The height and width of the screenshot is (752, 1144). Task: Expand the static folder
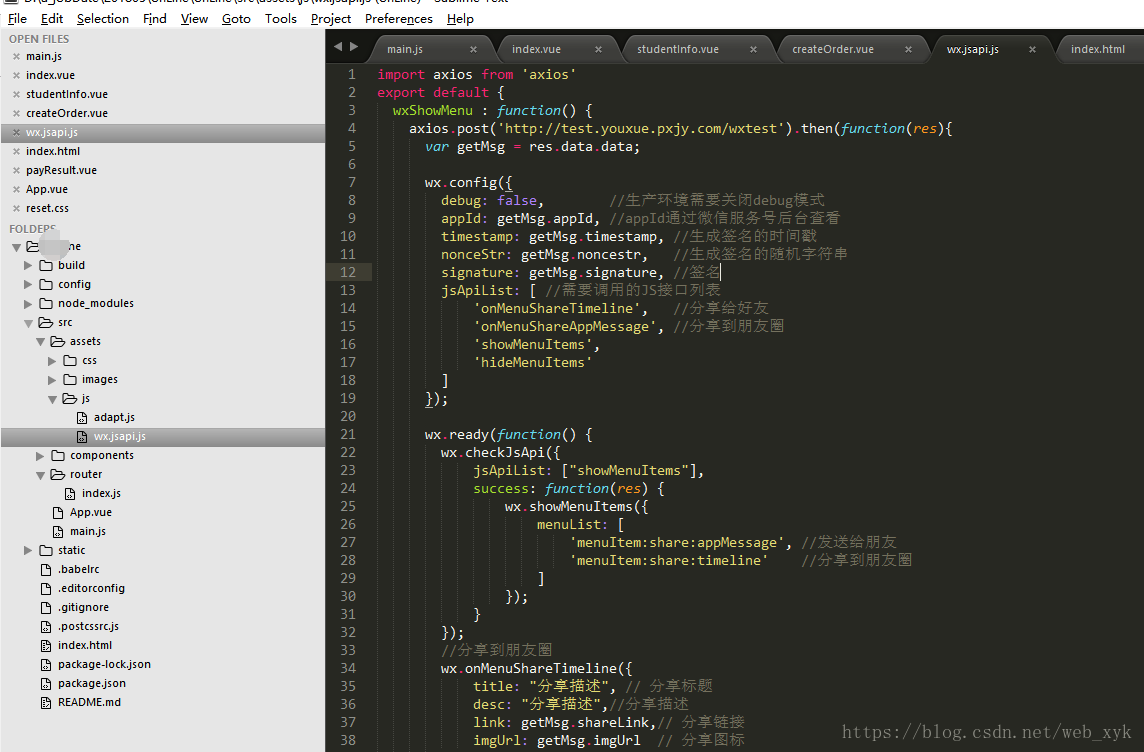pos(28,551)
